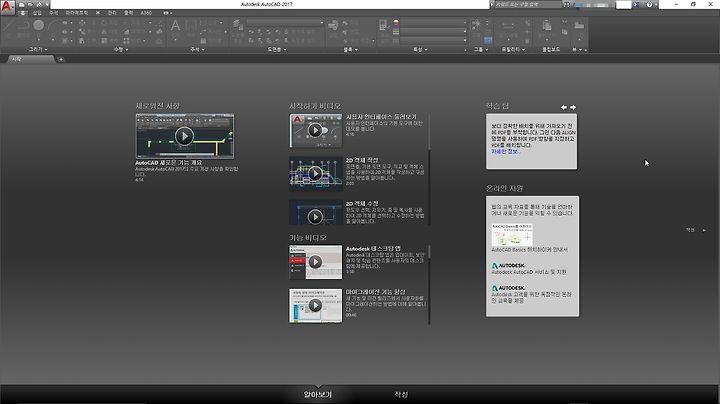Select the Line tool in the ribbon

click(8, 26)
